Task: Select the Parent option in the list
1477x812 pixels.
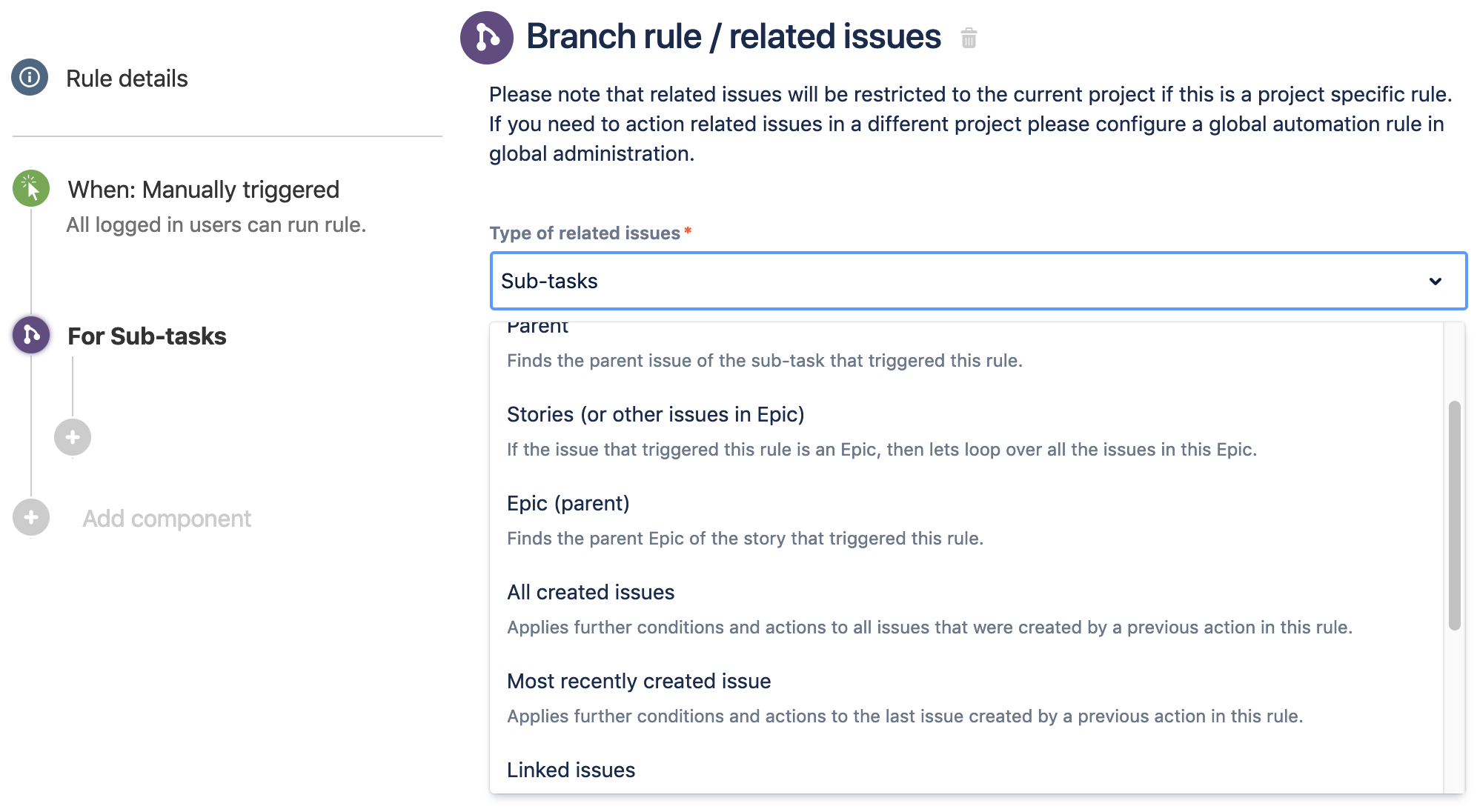Action: coord(538,329)
